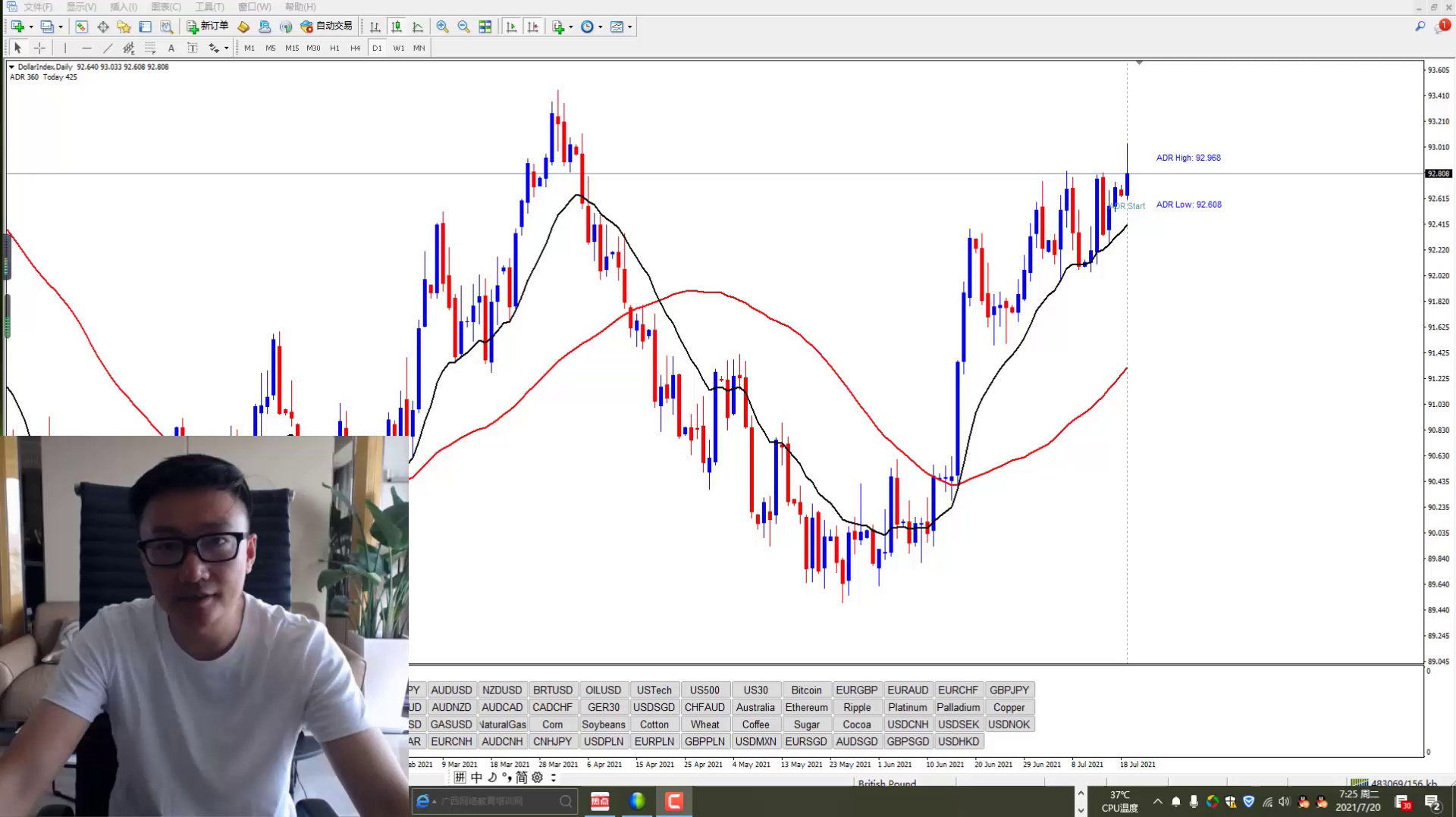The height and width of the screenshot is (817, 1456).
Task: Select the Fibonacci retracement tool
Action: click(x=150, y=48)
